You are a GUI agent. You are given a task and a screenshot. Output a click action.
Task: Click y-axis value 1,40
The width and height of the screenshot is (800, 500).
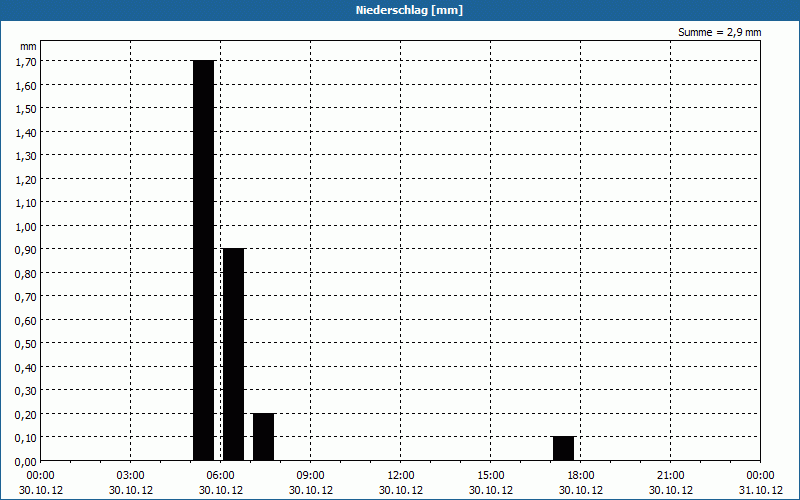pos(26,133)
